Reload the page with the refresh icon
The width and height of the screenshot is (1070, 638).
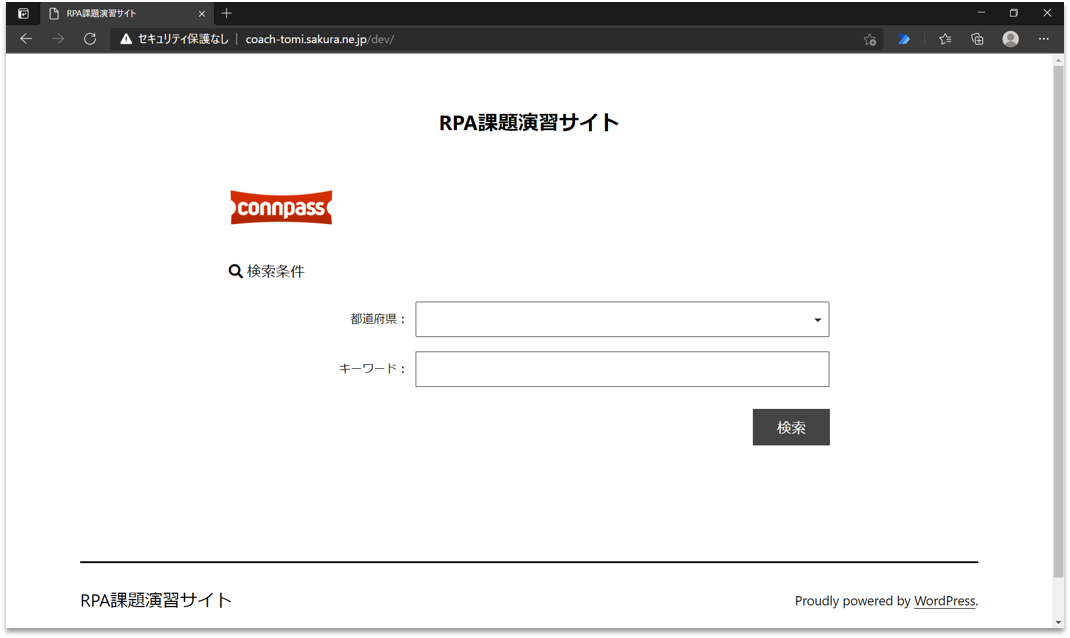coord(90,39)
